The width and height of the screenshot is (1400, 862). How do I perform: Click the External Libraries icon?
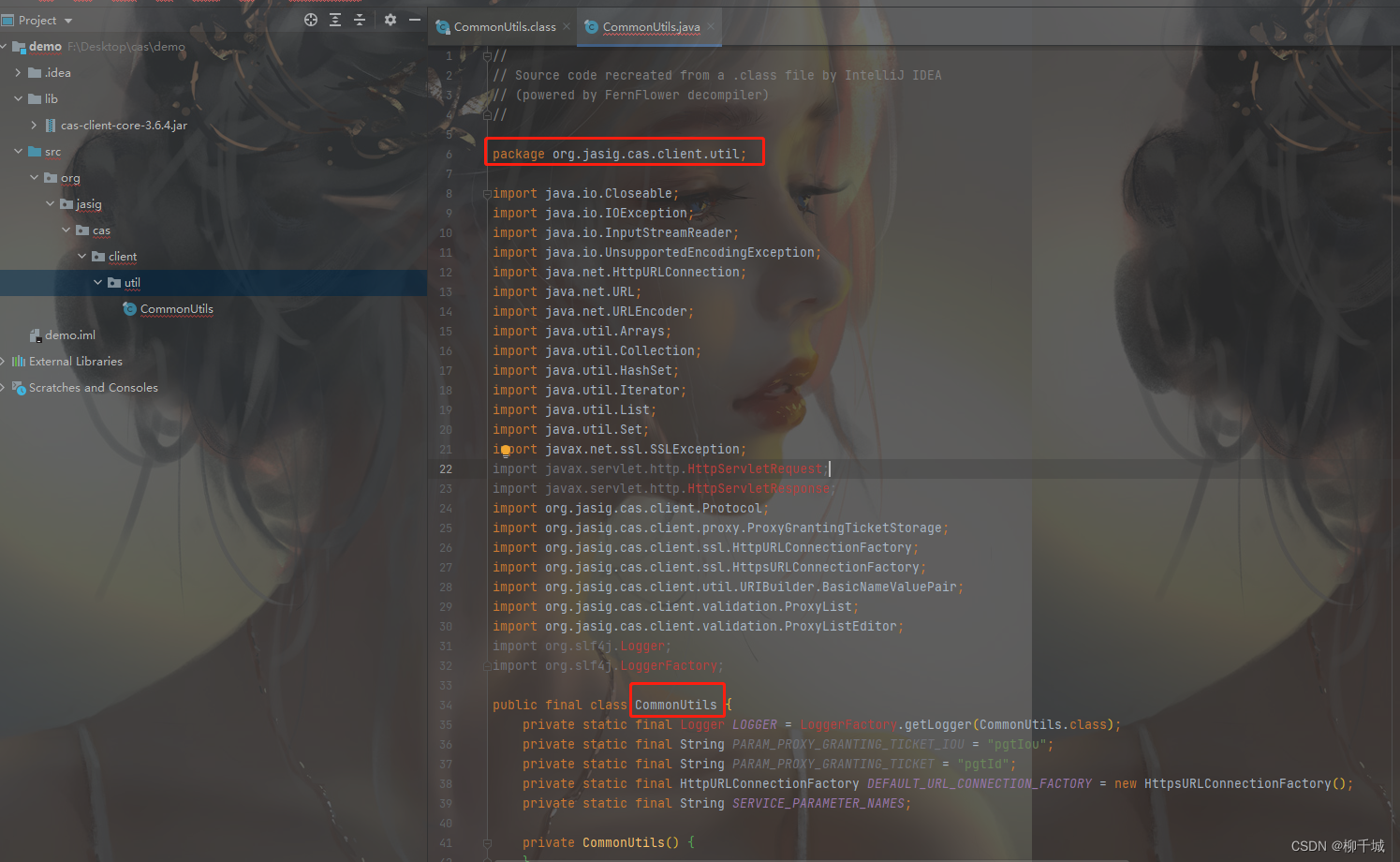pyautogui.click(x=19, y=362)
